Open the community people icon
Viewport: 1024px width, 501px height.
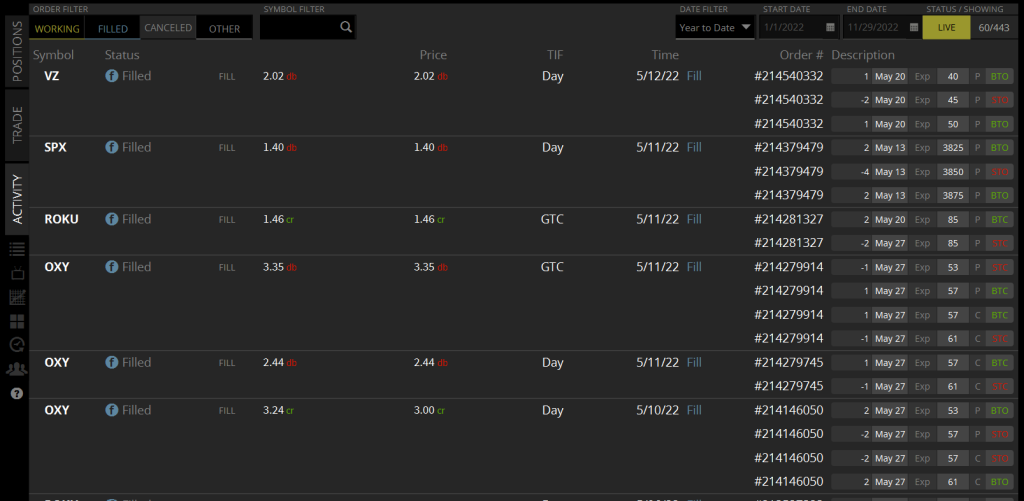[16, 369]
